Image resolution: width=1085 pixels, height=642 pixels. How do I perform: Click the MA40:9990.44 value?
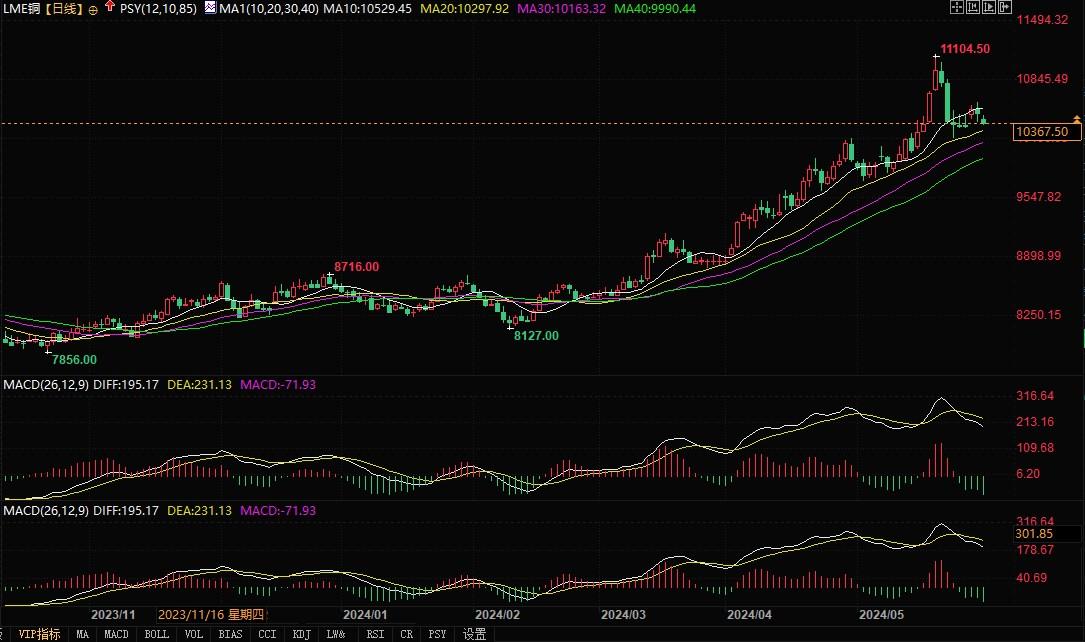[x=655, y=9]
